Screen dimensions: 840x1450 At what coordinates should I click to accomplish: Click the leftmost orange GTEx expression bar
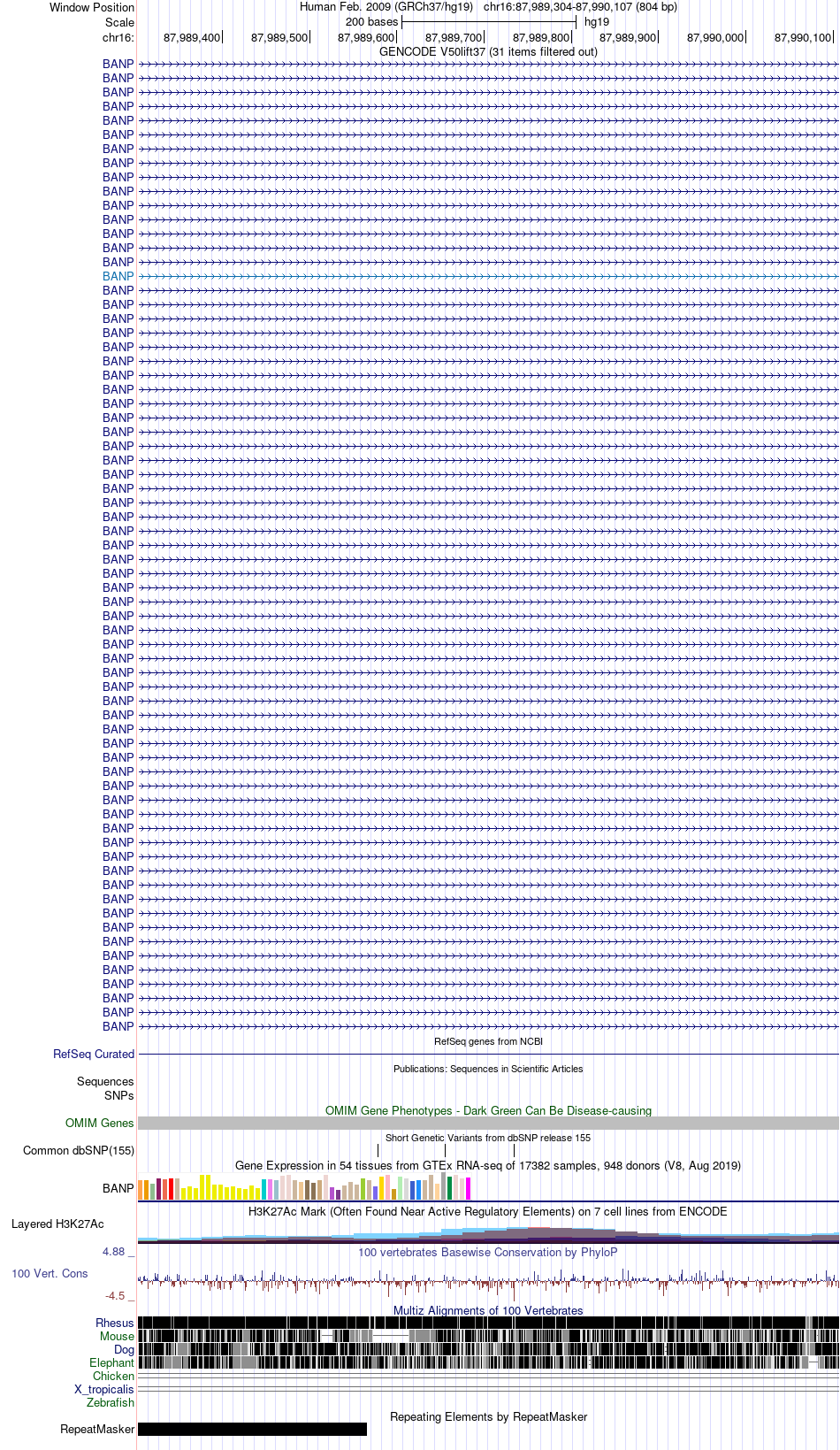[141, 1190]
